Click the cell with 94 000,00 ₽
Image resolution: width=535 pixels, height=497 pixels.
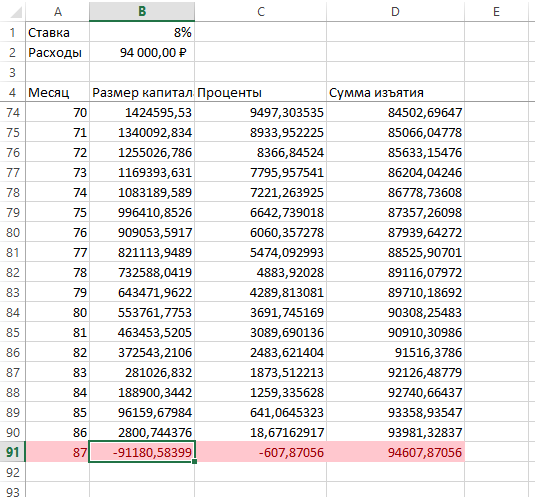(142, 53)
